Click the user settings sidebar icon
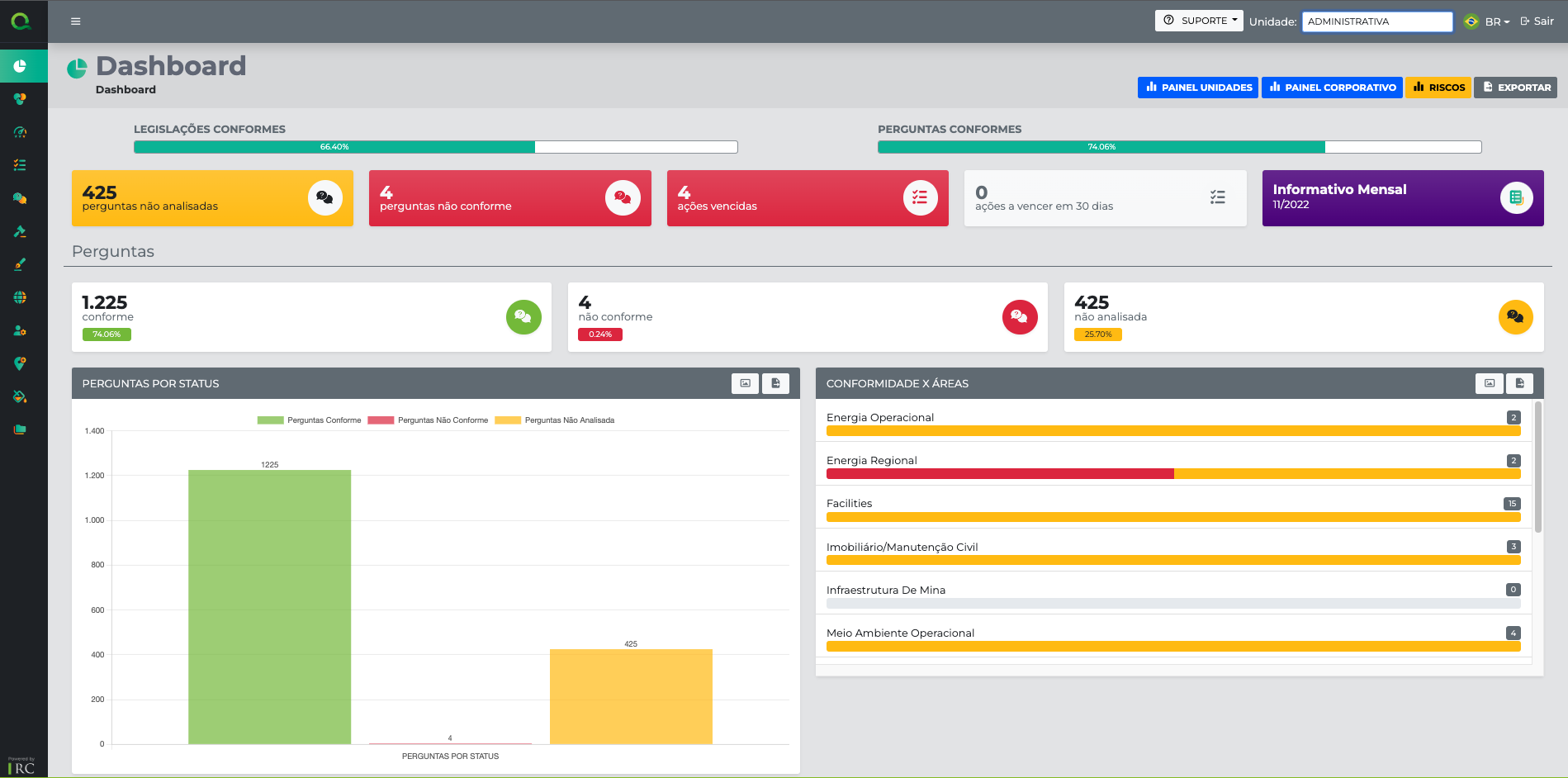This screenshot has height=778, width=1568. point(20,330)
